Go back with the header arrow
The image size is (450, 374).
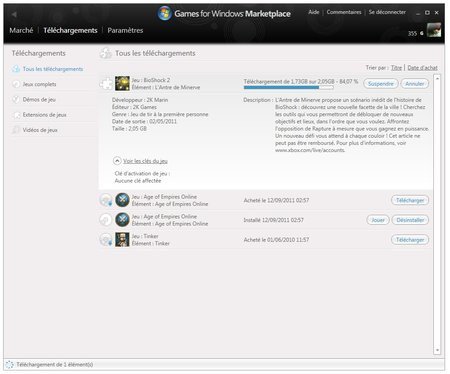tap(14, 14)
